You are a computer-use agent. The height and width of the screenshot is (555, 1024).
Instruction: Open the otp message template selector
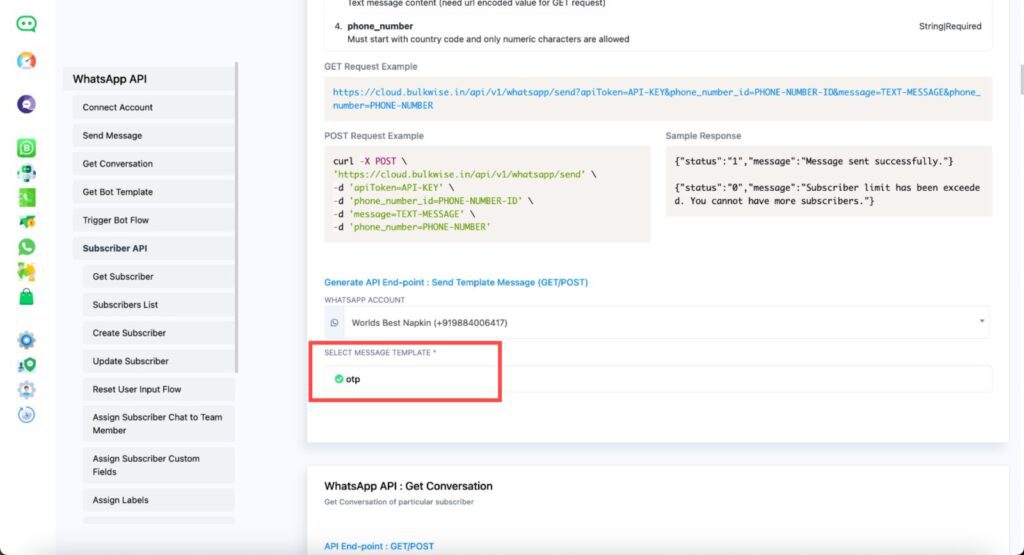tap(658, 379)
